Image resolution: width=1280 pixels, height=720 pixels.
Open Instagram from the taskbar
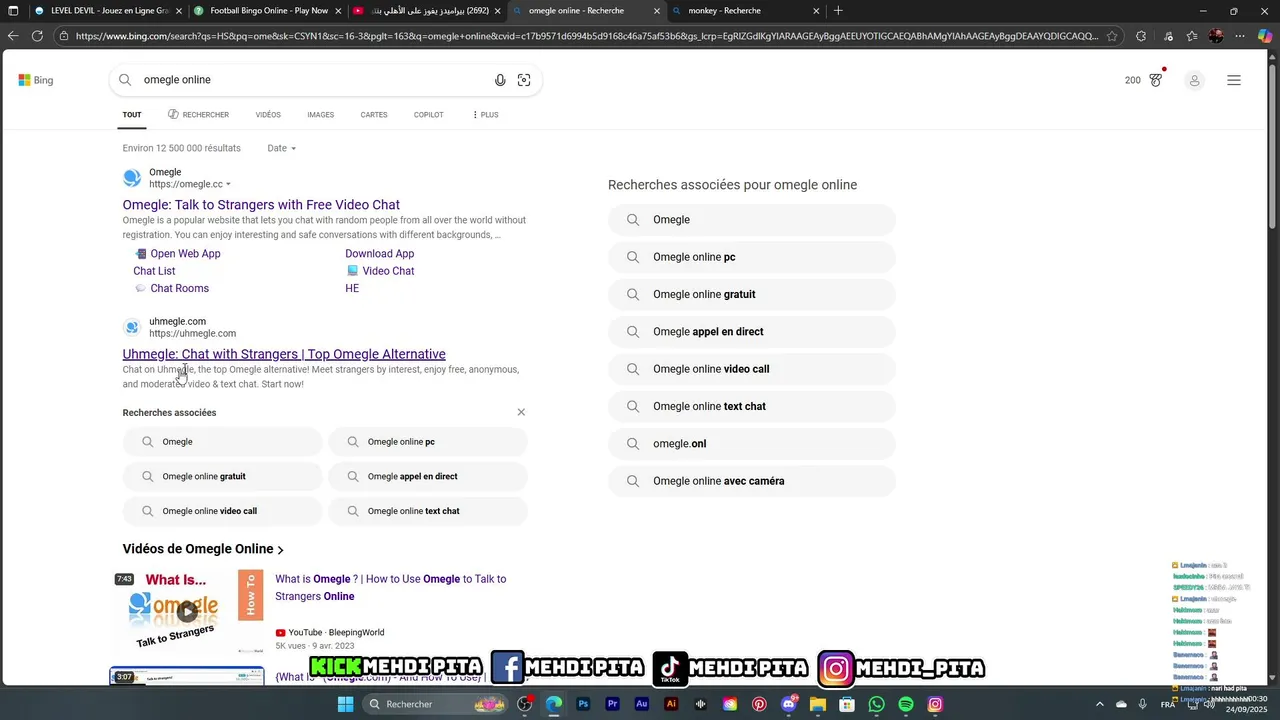click(935, 704)
